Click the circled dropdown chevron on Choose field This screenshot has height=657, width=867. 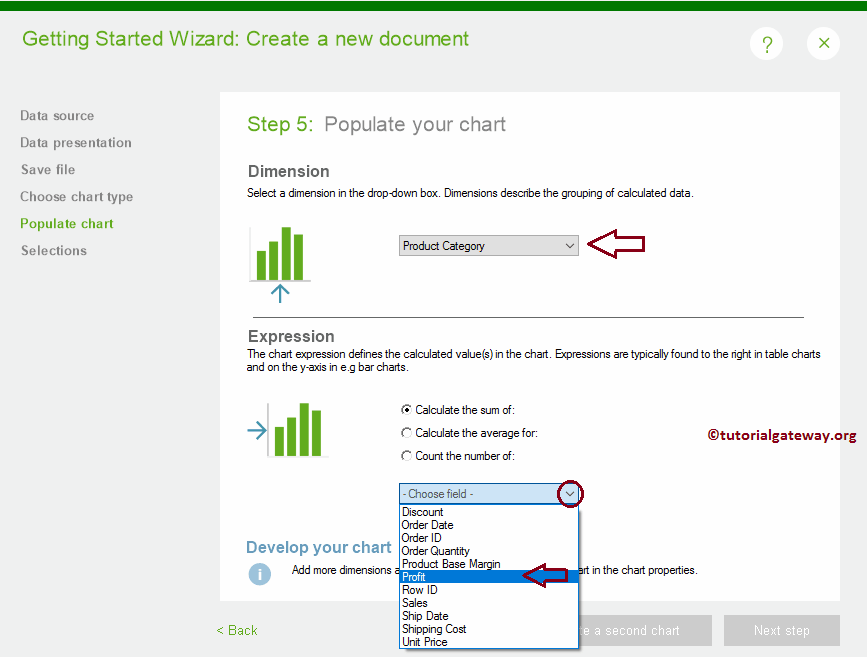pyautogui.click(x=569, y=493)
